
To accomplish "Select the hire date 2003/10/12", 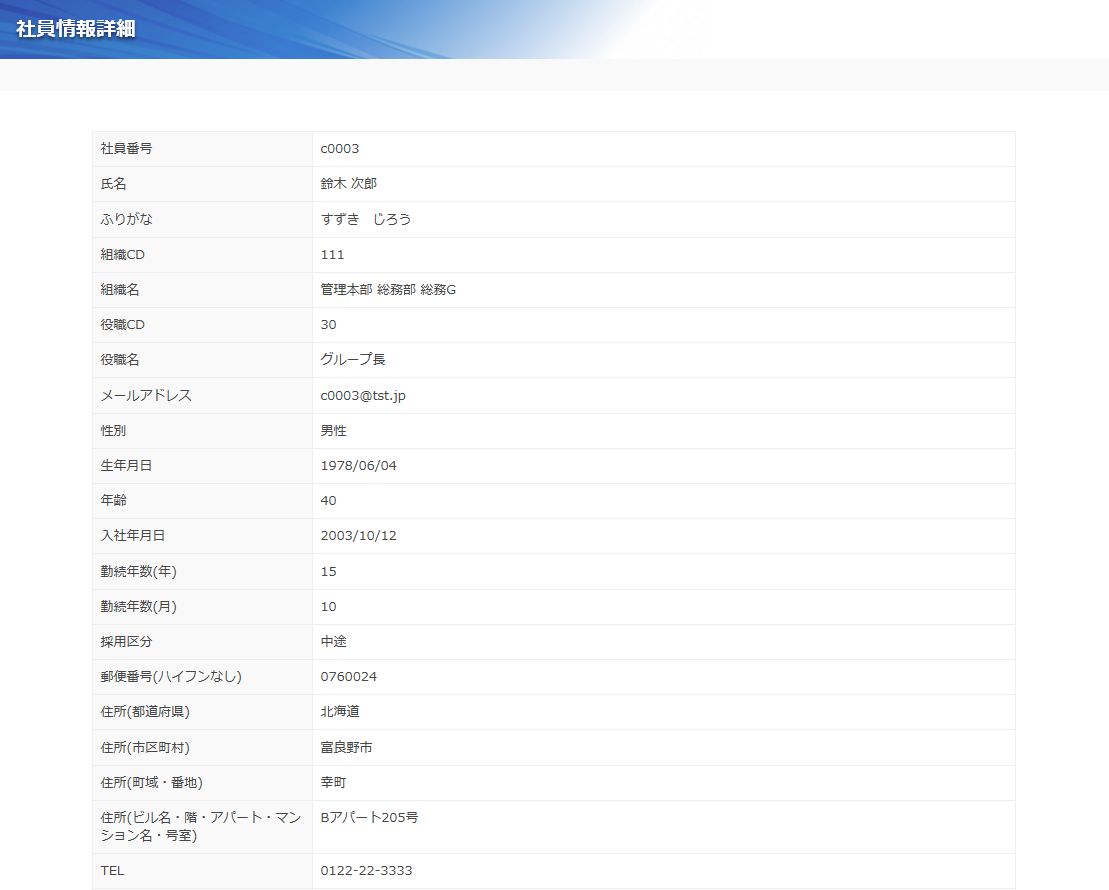I will [358, 536].
